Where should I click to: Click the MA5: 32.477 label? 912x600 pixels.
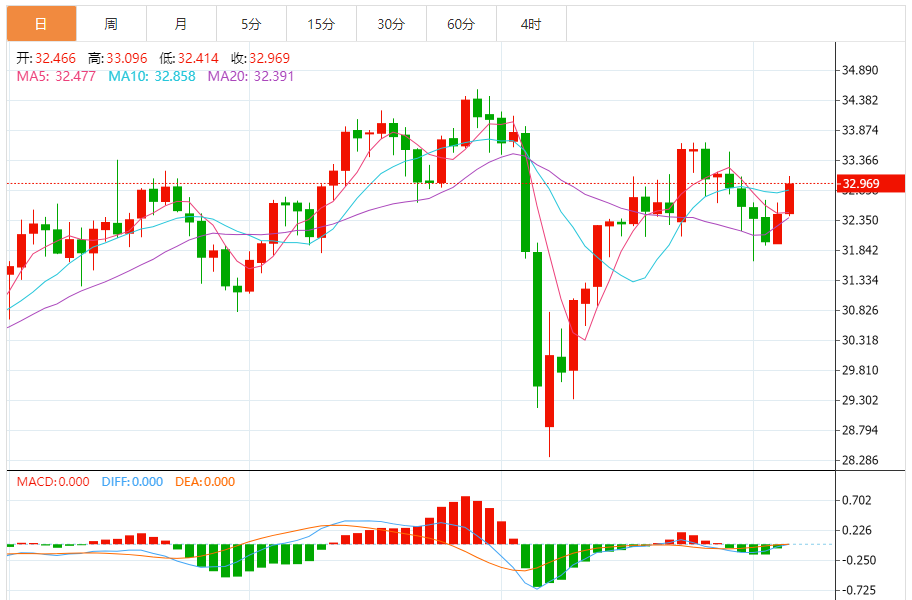[x=56, y=76]
